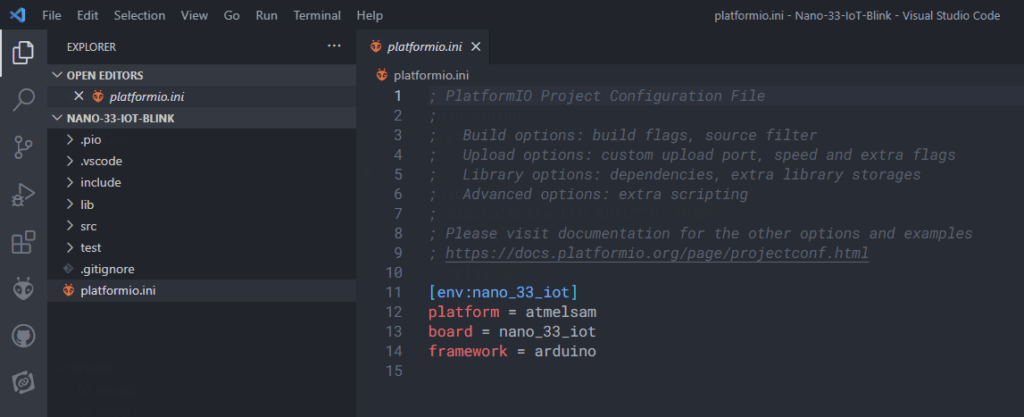This screenshot has width=1024, height=417.
Task: Click PlatformIO icon in breadcrumb
Action: (x=382, y=75)
